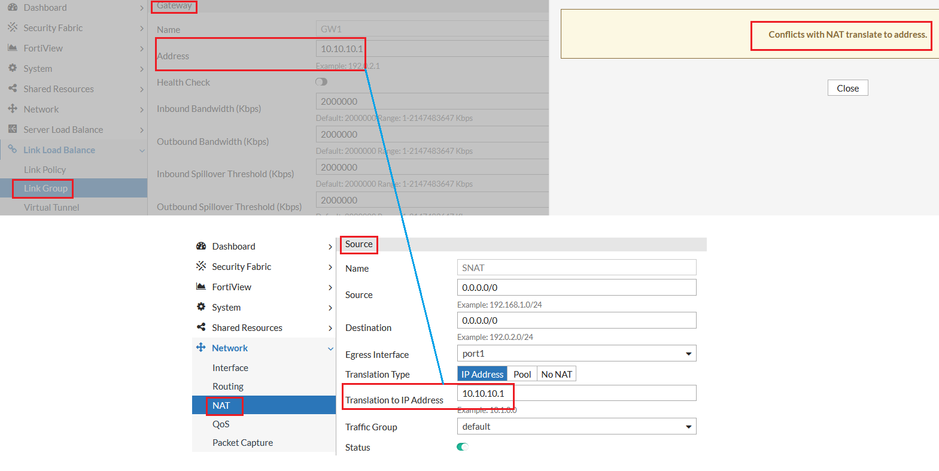Click the Translation to IP Address field
Screen dimensions: 939x471
(x=577, y=393)
